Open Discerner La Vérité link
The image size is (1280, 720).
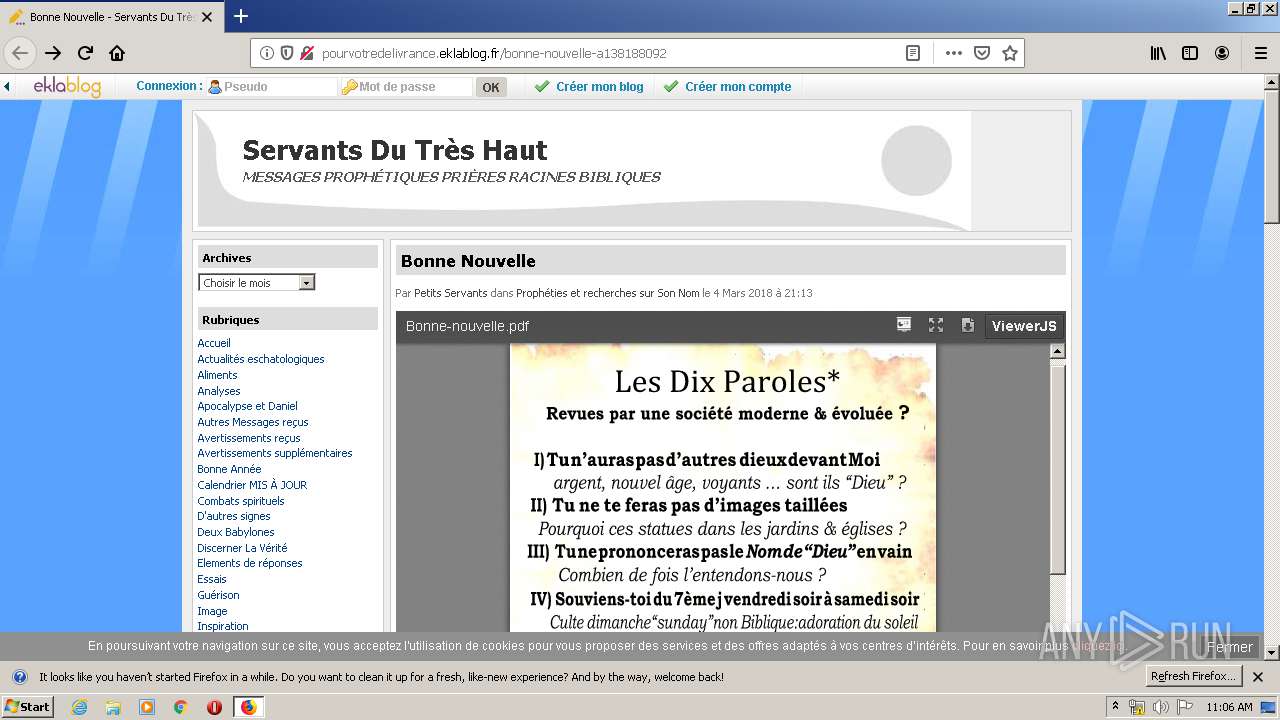(242, 548)
